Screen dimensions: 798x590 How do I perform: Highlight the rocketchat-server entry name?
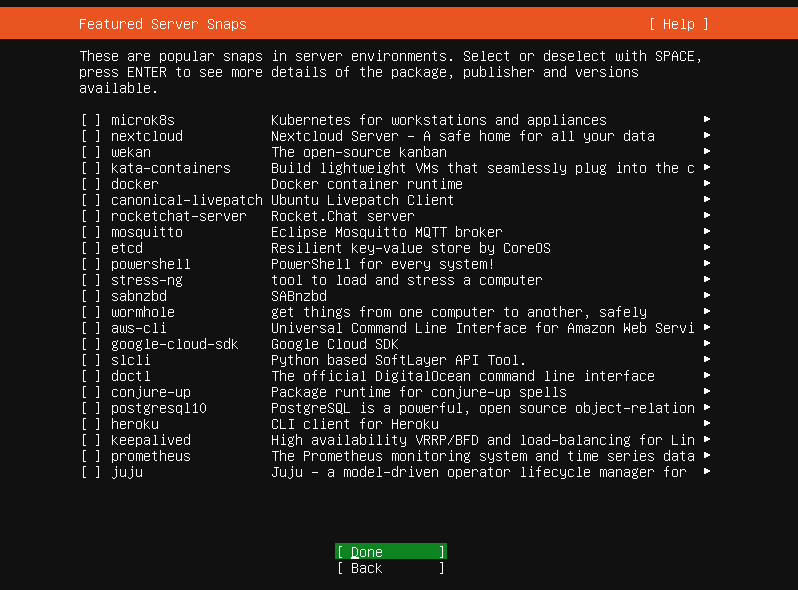[178, 216]
